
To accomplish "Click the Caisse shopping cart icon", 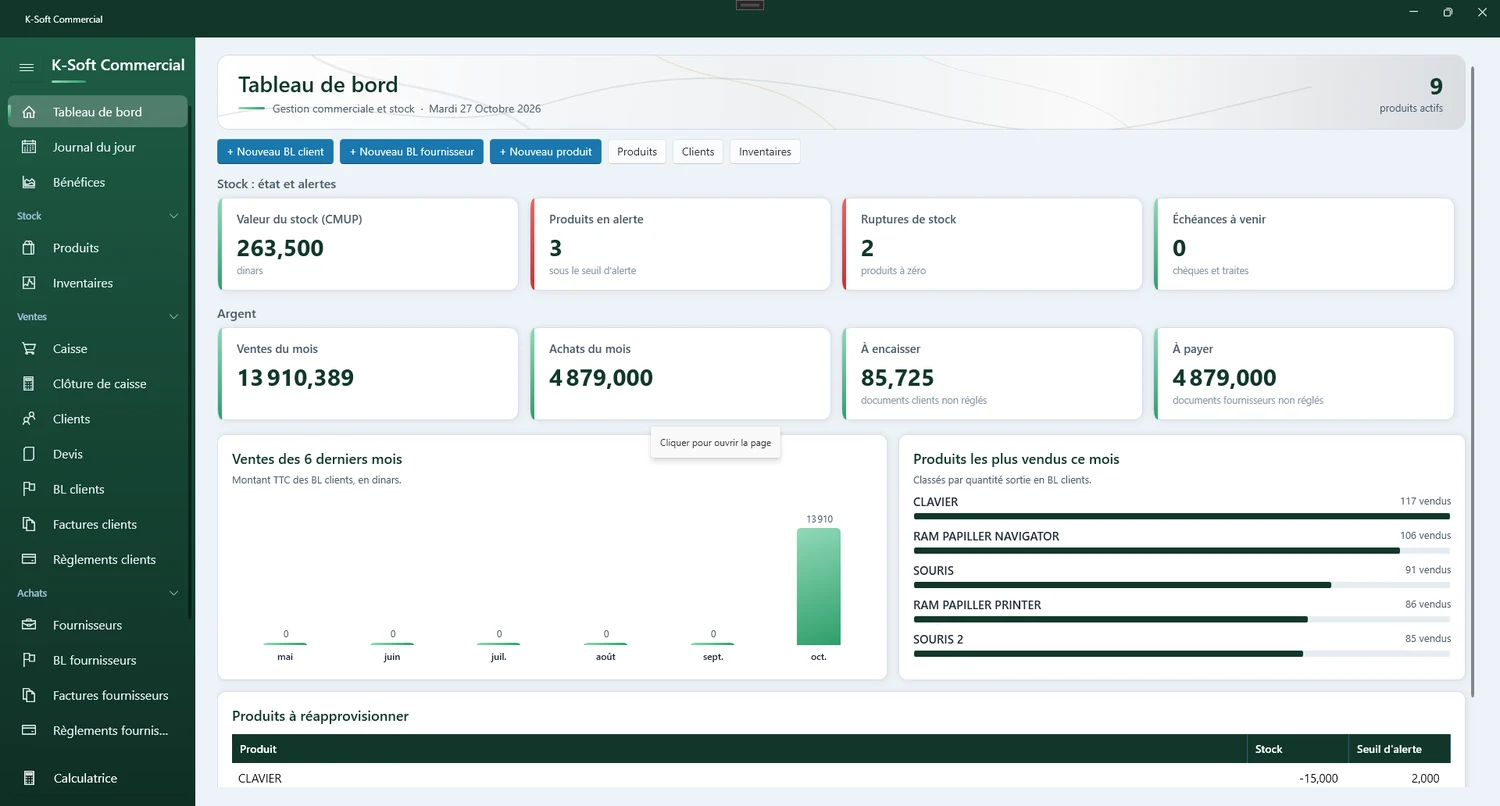I will [29, 349].
